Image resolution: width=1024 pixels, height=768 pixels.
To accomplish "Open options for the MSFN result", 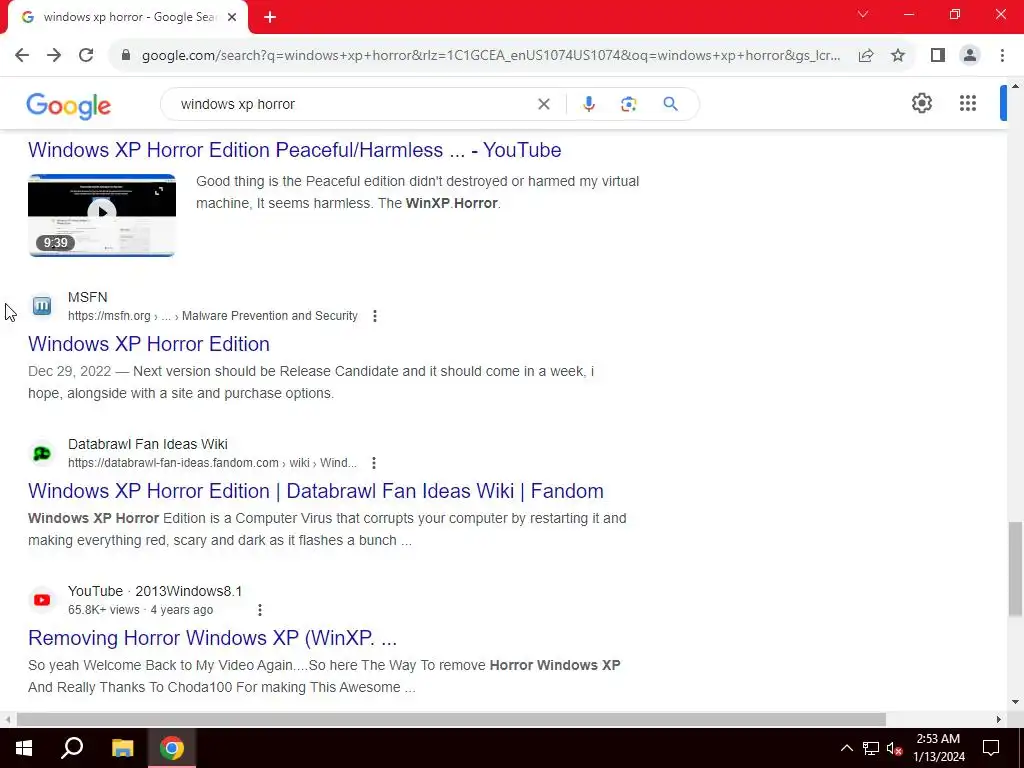I will [374, 316].
